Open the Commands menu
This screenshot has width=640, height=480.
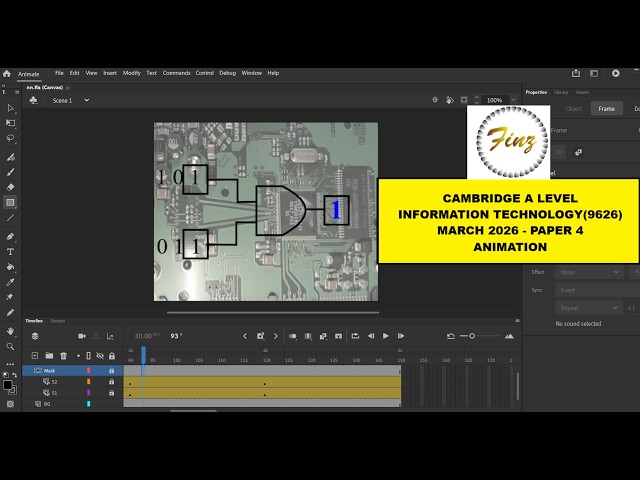(x=176, y=73)
